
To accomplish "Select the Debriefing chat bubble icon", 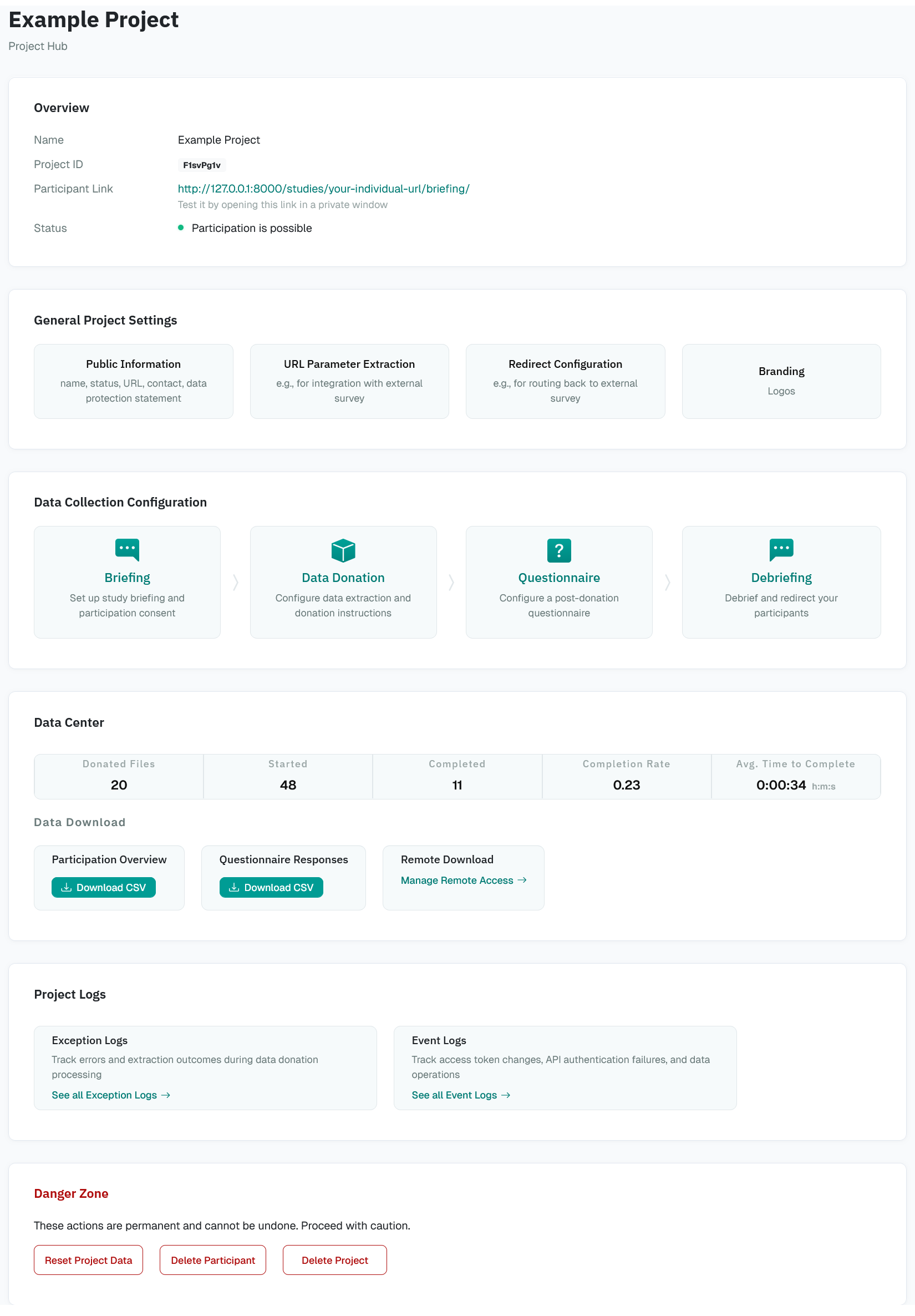I will [x=781, y=550].
